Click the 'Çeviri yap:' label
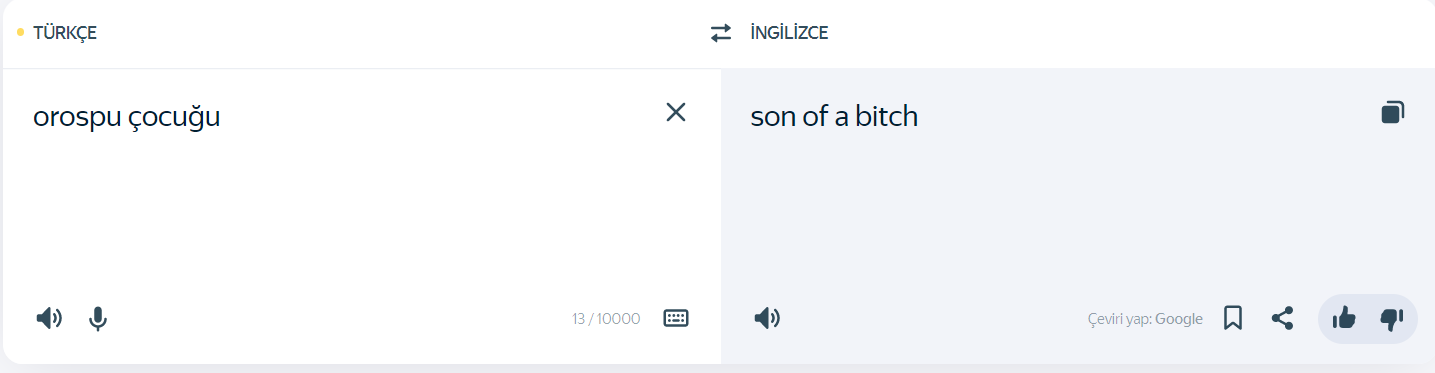 pyautogui.click(x=1120, y=319)
